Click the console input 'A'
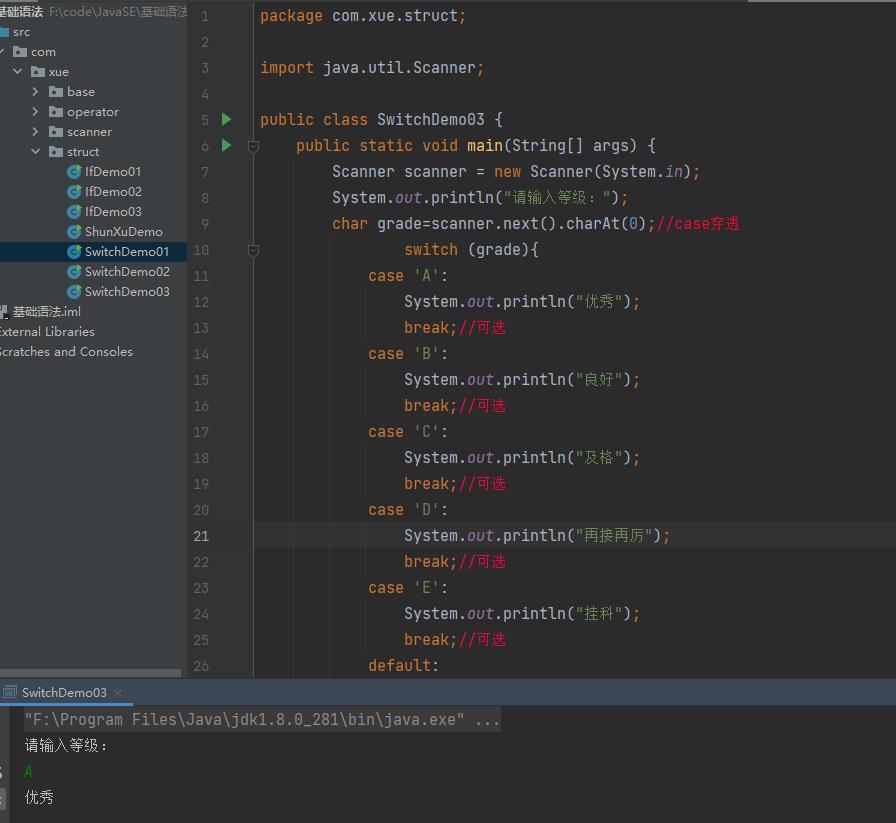The width and height of the screenshot is (896, 823). pyautogui.click(x=29, y=772)
